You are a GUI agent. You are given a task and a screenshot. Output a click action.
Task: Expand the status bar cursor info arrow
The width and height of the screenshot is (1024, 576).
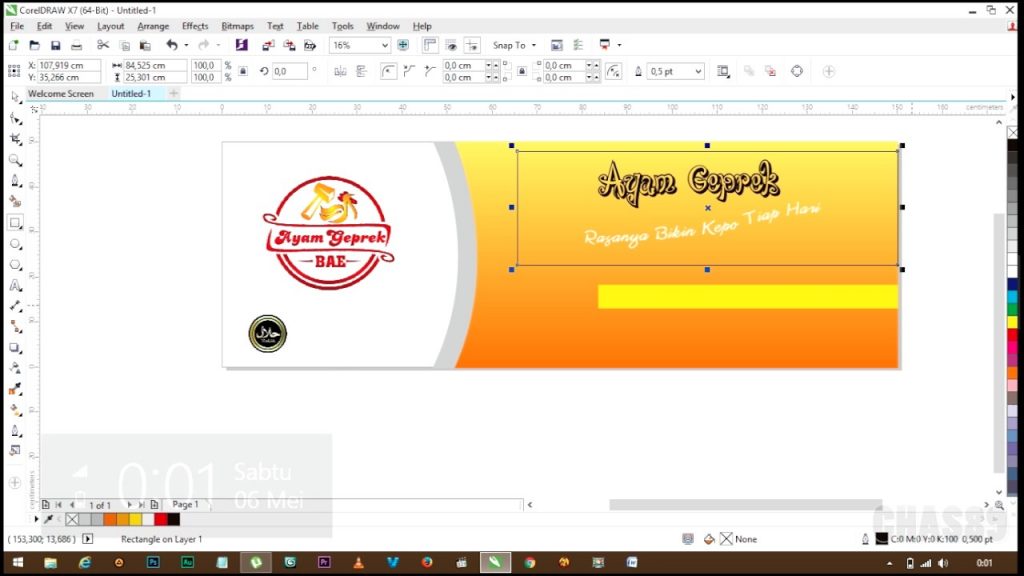88,539
